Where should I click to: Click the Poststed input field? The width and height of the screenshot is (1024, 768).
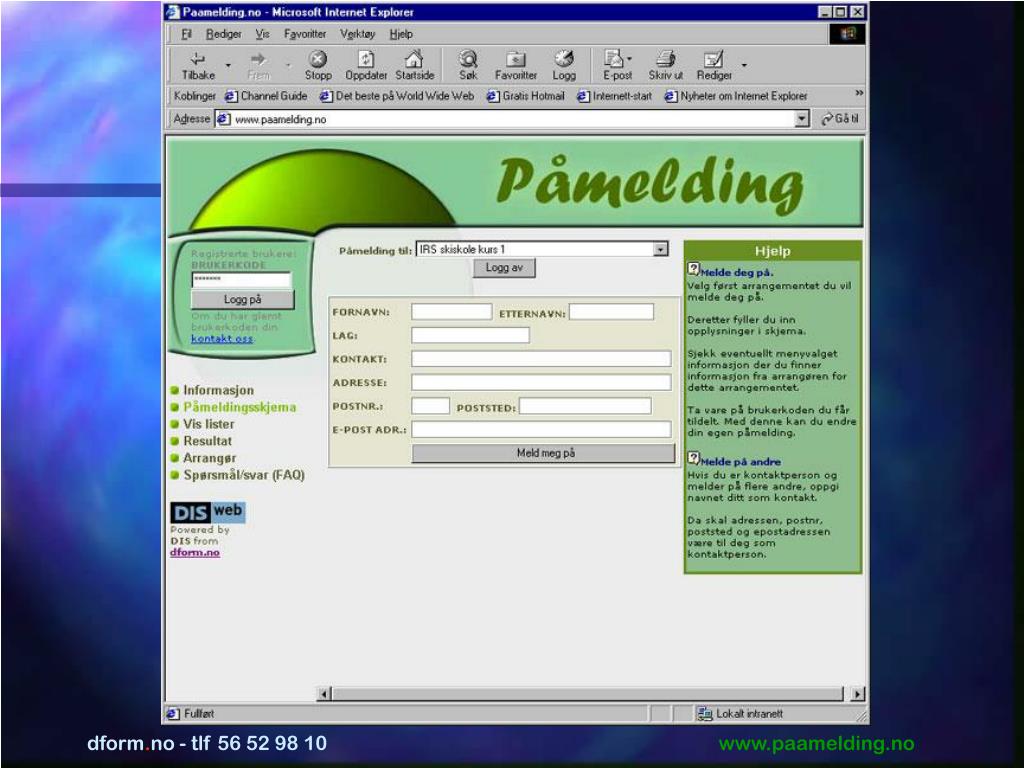coord(585,406)
